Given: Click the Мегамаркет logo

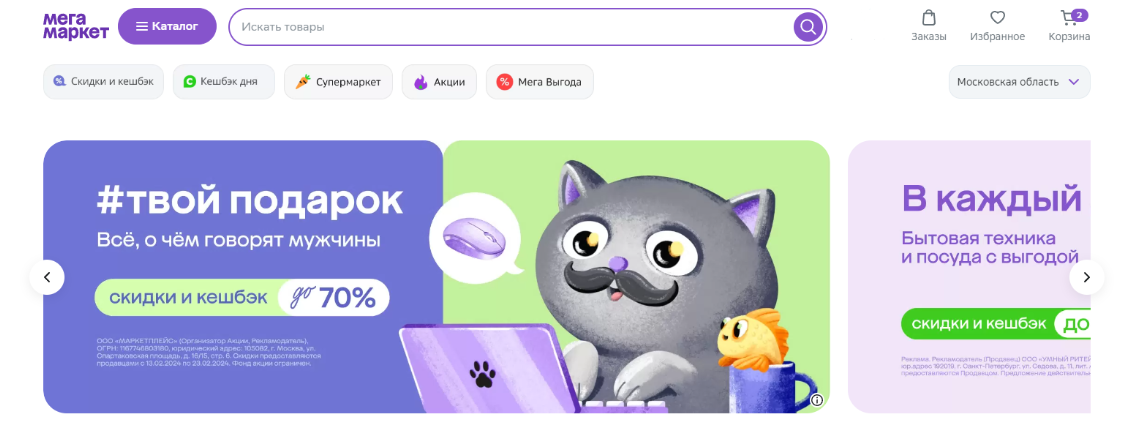Looking at the screenshot, I should 75,27.
